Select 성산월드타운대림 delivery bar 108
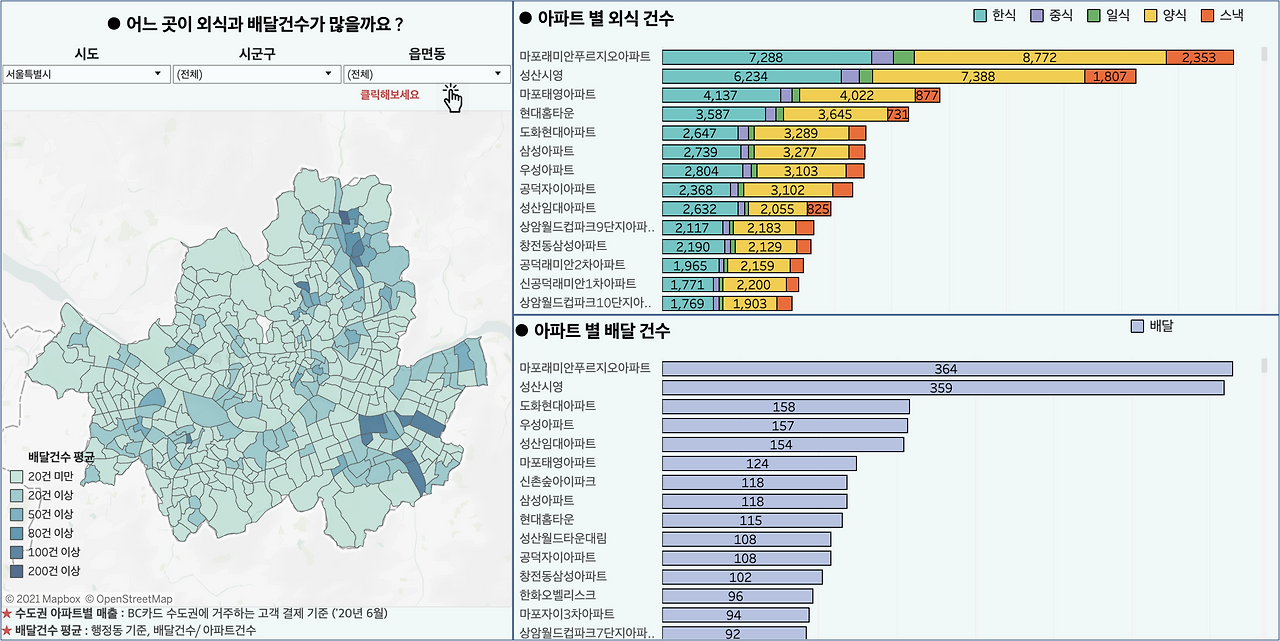Image resolution: width=1280 pixels, height=641 pixels. pyautogui.click(x=747, y=538)
